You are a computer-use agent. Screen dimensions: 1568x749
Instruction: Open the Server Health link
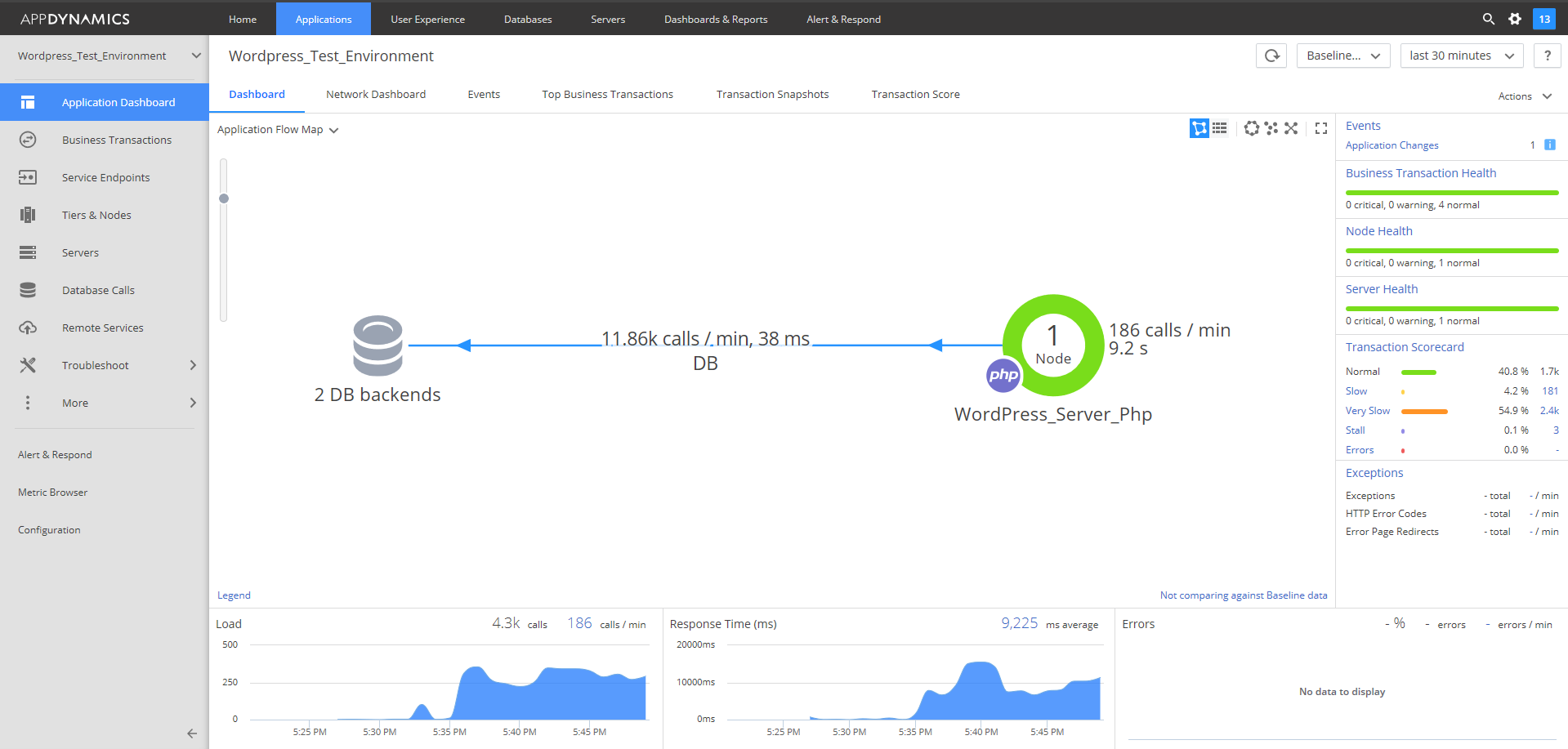1382,289
